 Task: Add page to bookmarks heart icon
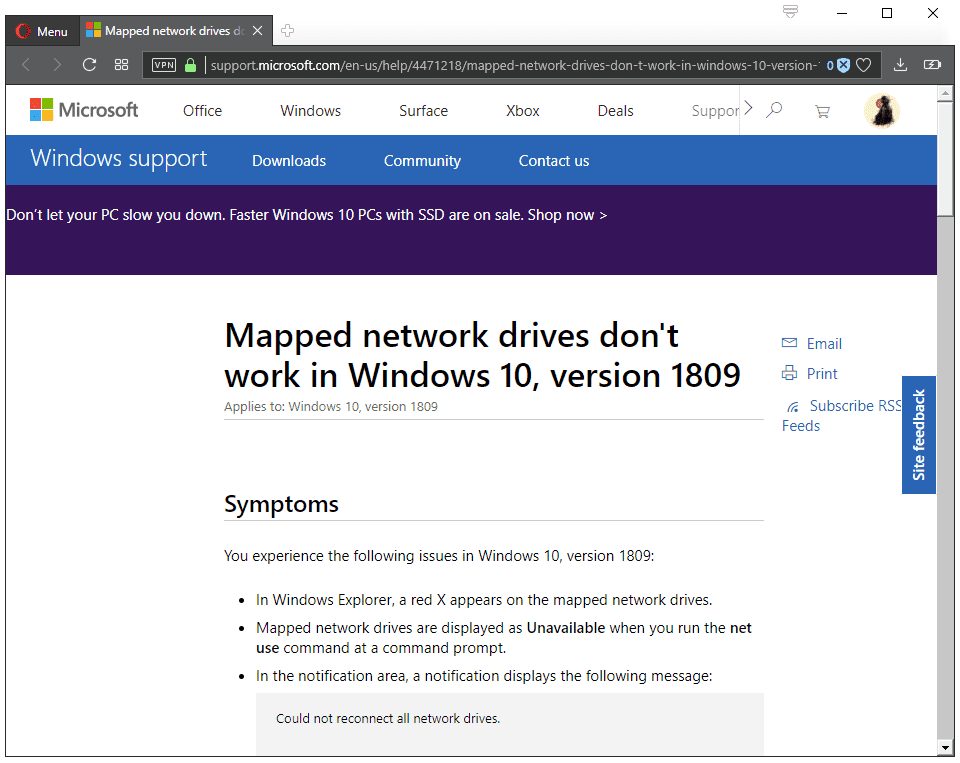863,65
